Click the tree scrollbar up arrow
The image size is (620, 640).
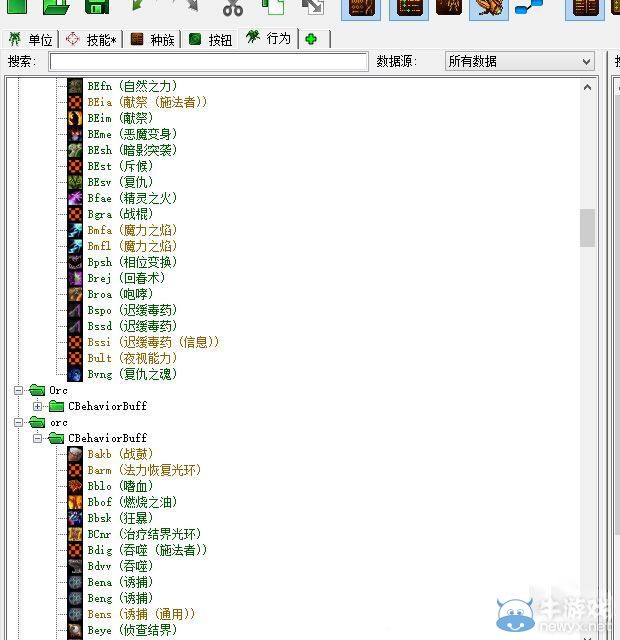pyautogui.click(x=587, y=87)
